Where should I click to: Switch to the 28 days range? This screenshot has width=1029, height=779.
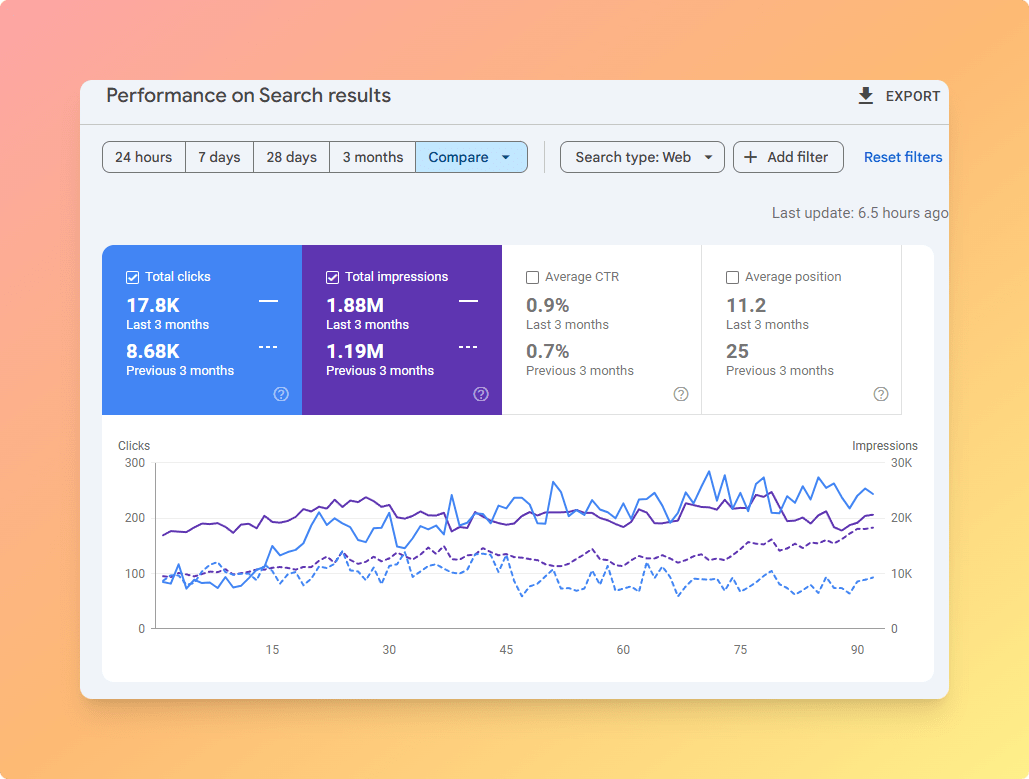click(x=291, y=157)
